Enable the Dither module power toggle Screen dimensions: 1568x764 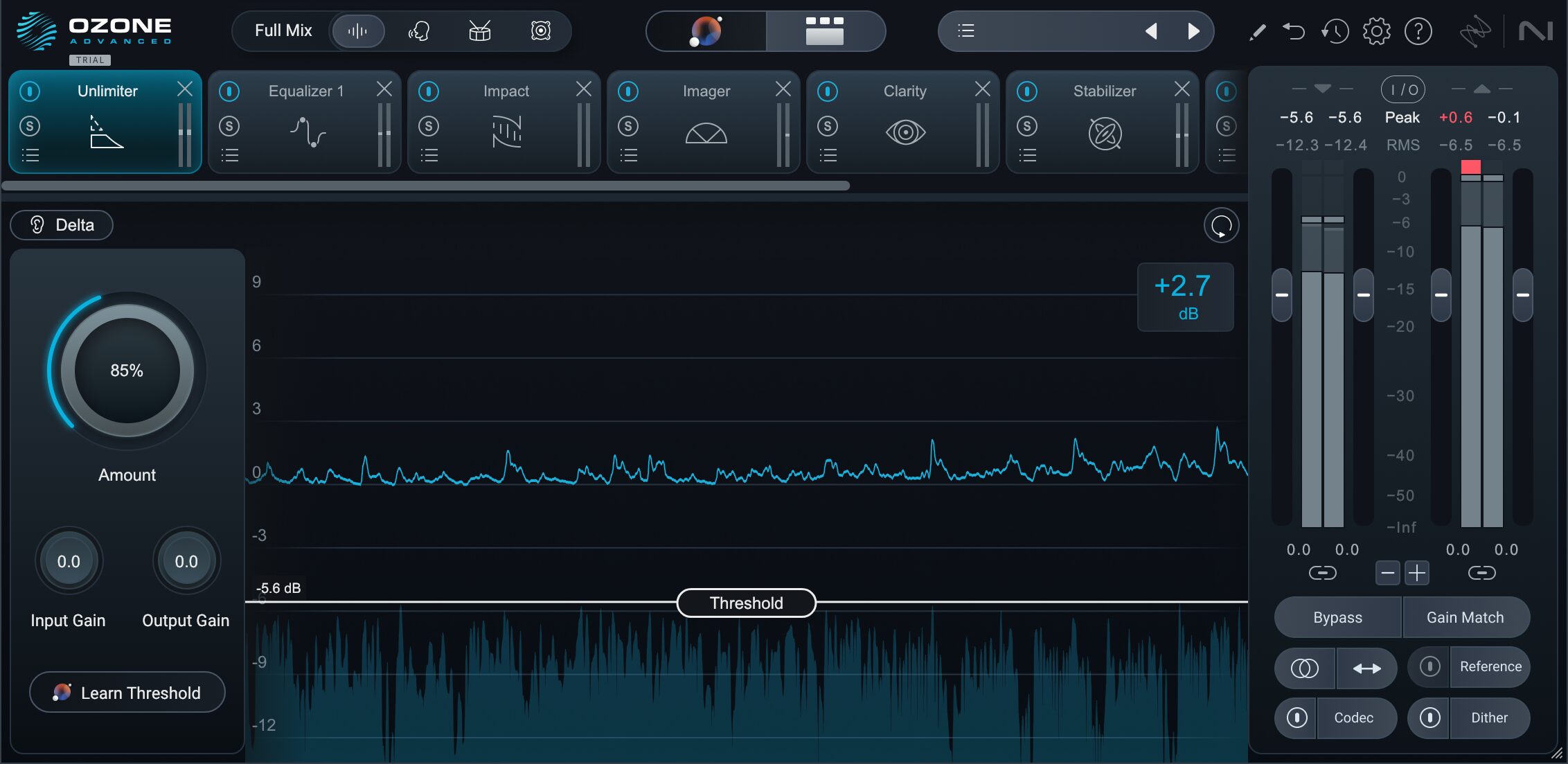pos(1432,718)
